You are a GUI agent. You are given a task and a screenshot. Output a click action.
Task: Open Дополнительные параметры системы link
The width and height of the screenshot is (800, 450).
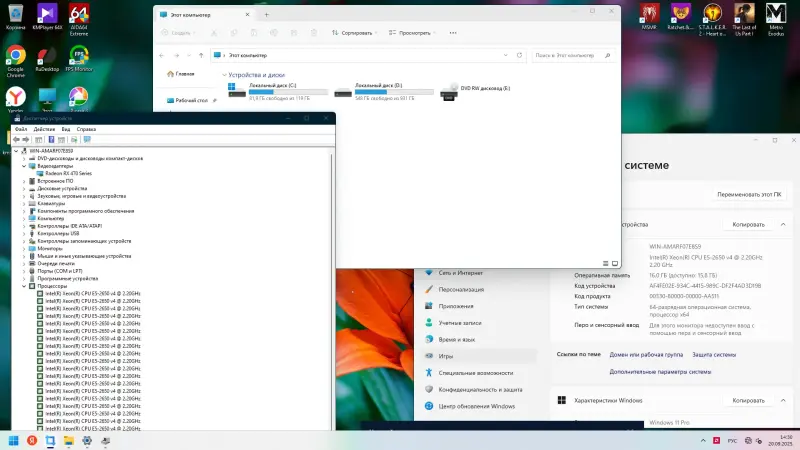tap(660, 372)
